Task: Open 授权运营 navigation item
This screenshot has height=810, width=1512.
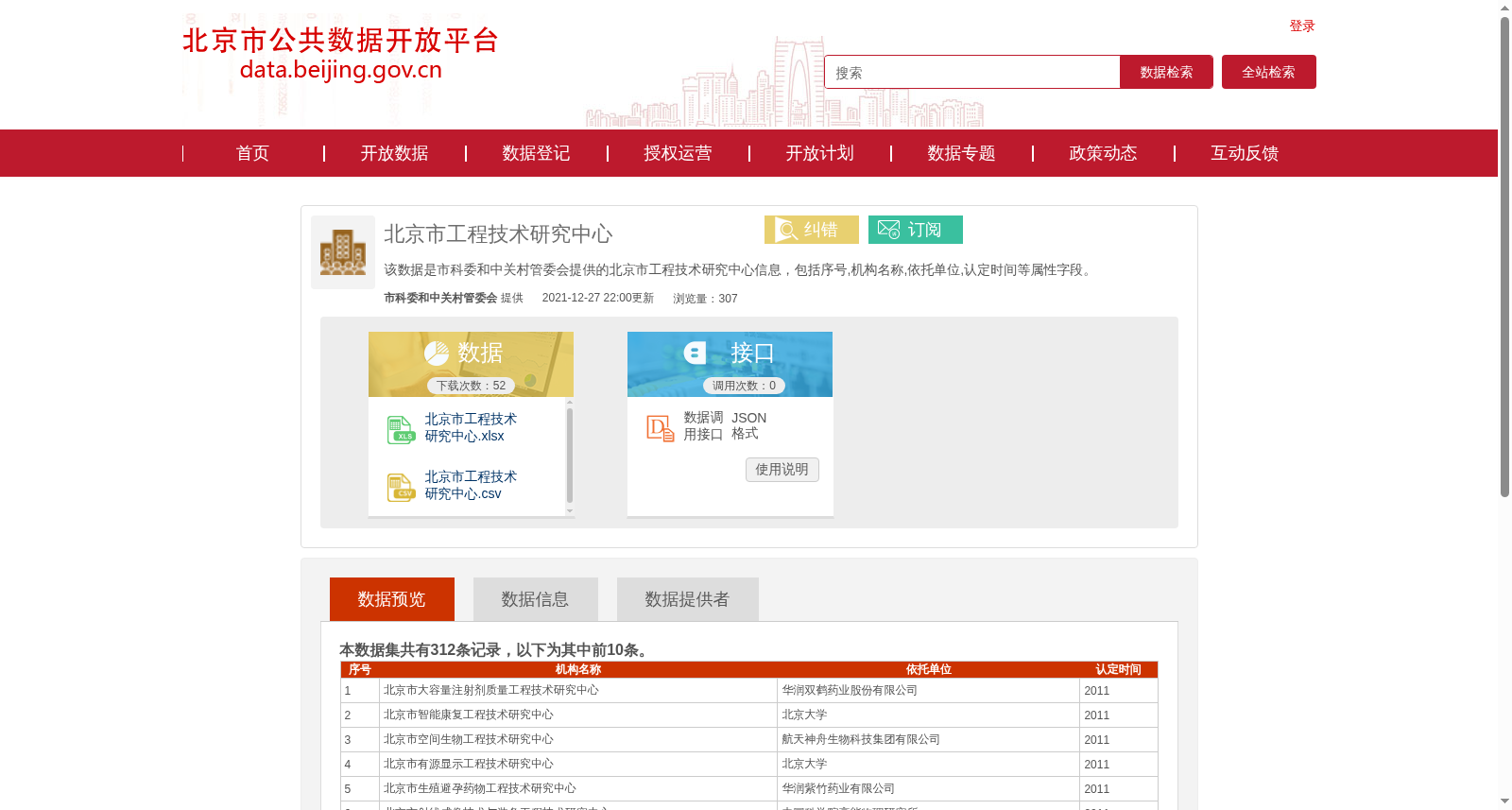Action: pyautogui.click(x=678, y=153)
